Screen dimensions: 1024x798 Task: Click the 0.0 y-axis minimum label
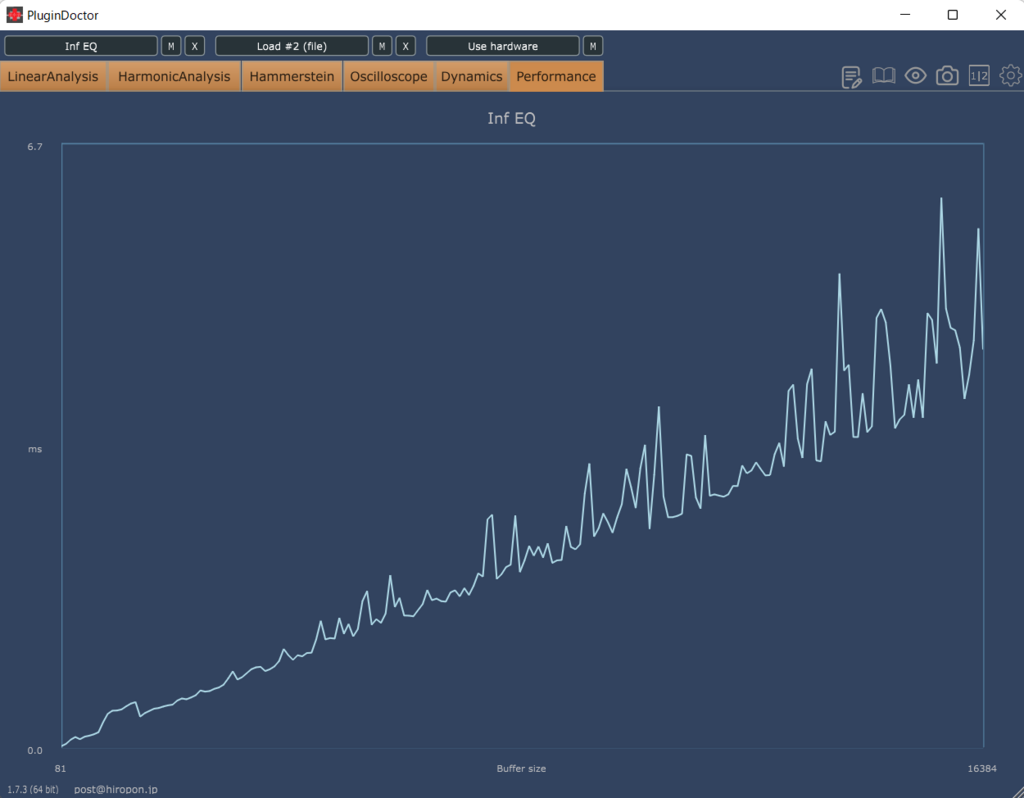[35, 750]
